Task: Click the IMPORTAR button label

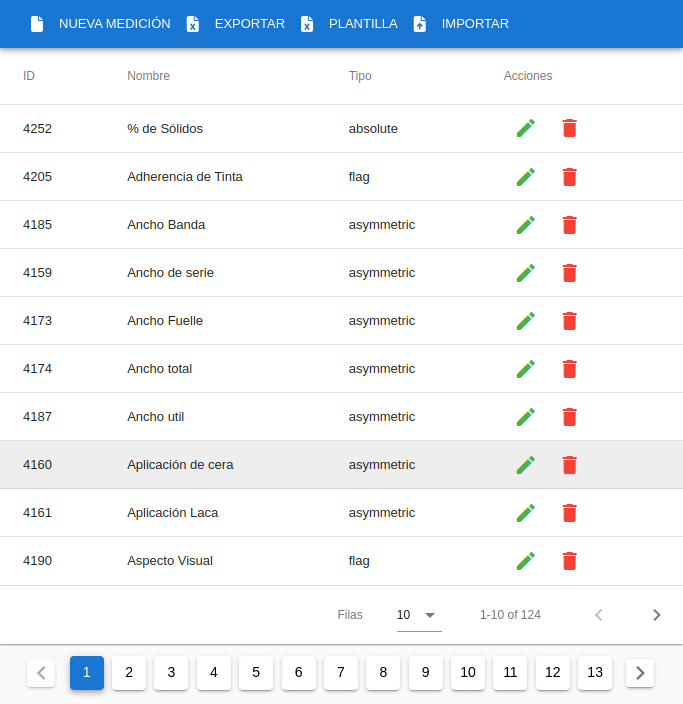Action: point(475,24)
